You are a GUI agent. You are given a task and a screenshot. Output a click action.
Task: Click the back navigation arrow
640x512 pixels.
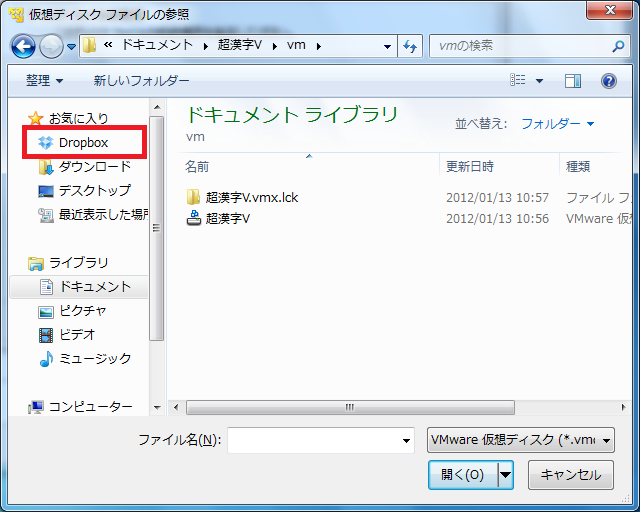click(24, 46)
